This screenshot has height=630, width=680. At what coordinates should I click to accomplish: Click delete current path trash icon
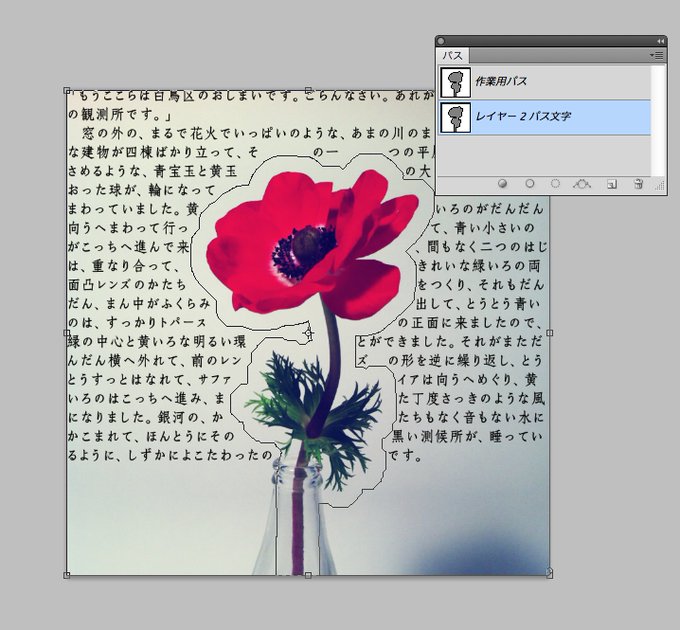pyautogui.click(x=638, y=184)
